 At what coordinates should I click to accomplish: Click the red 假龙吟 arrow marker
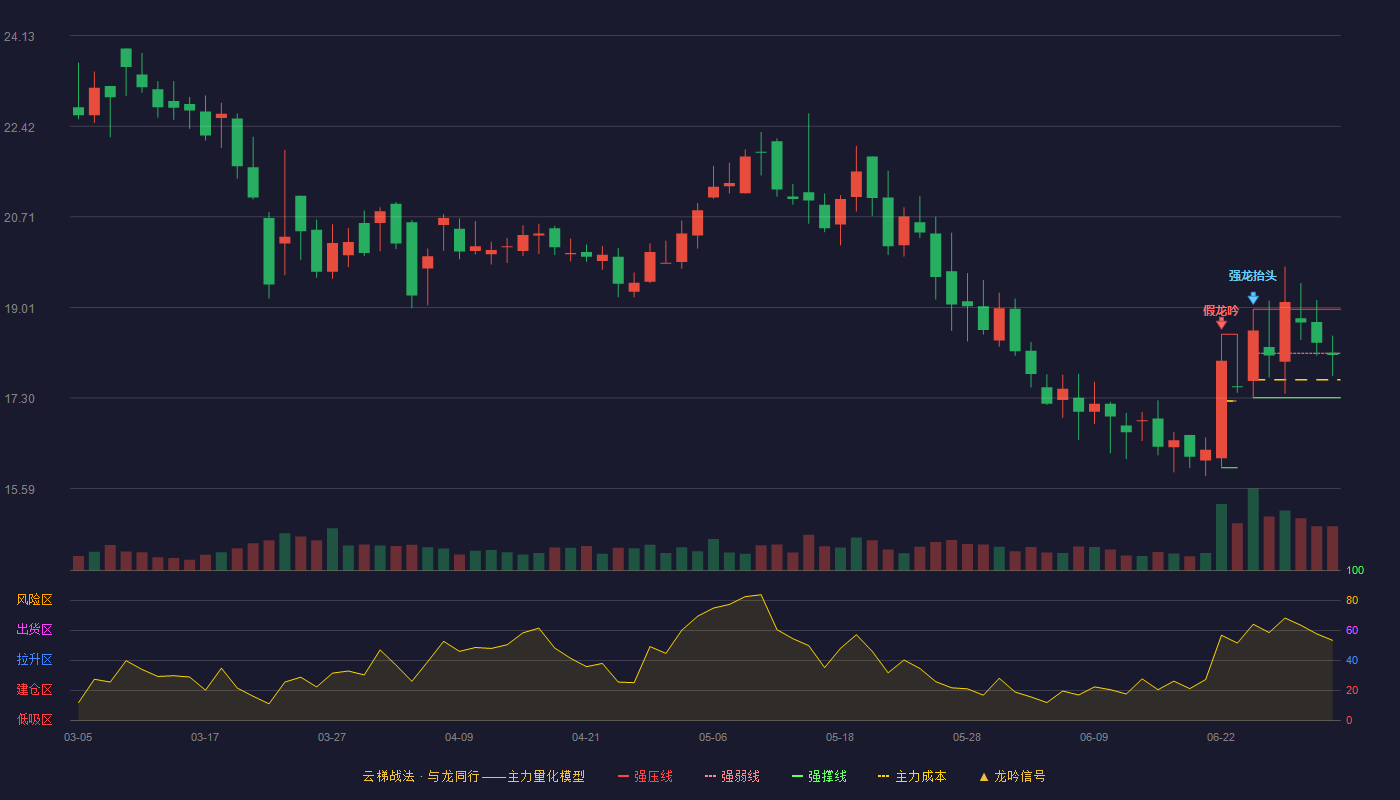tap(1221, 323)
